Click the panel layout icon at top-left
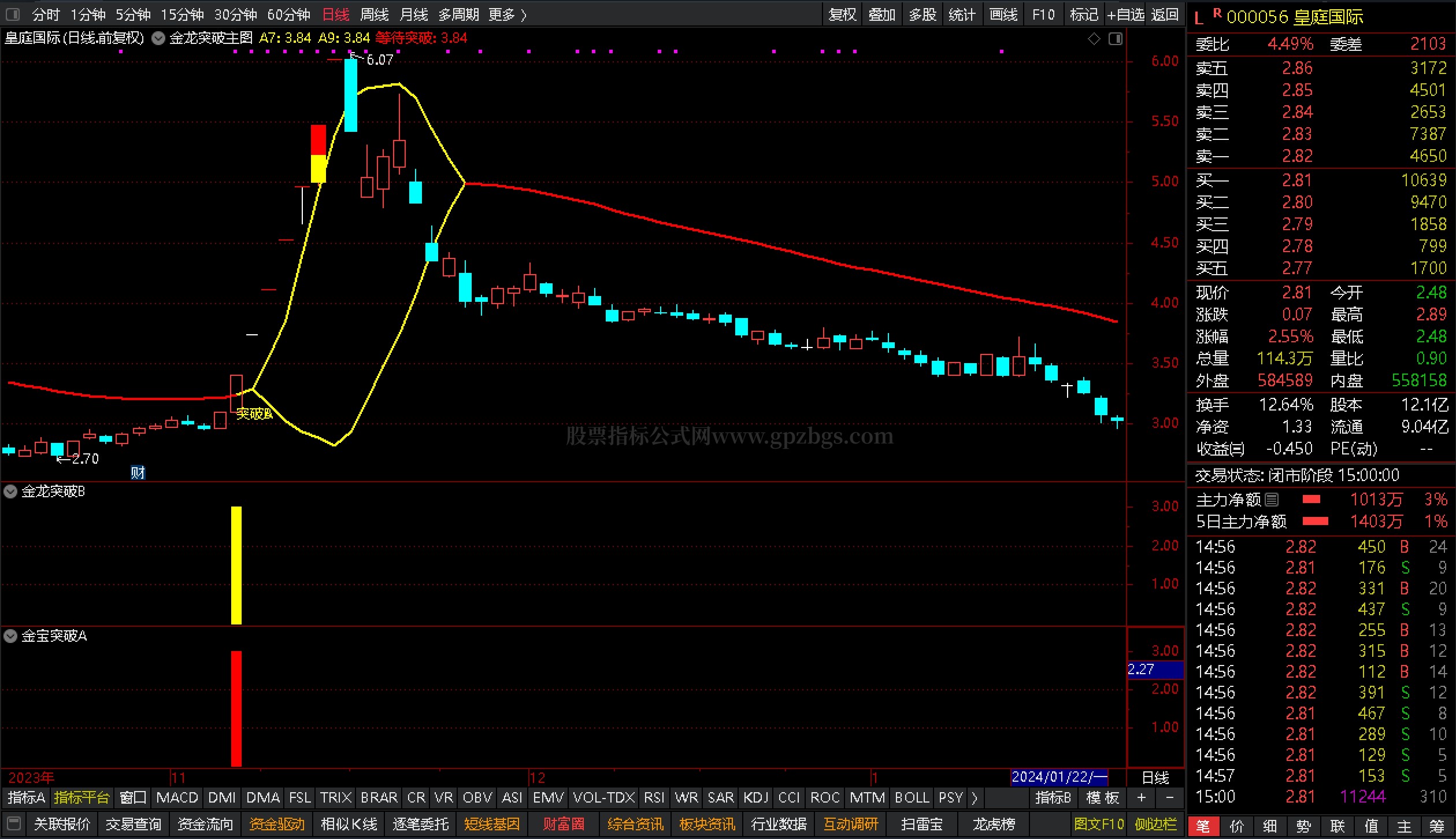 pos(12,14)
